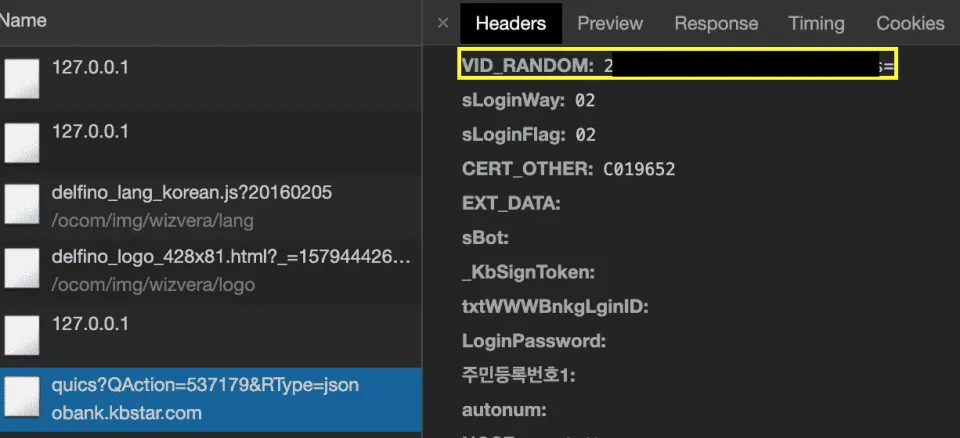Click the _KbSignToken parameter
The width and height of the screenshot is (960, 438).
click(528, 272)
